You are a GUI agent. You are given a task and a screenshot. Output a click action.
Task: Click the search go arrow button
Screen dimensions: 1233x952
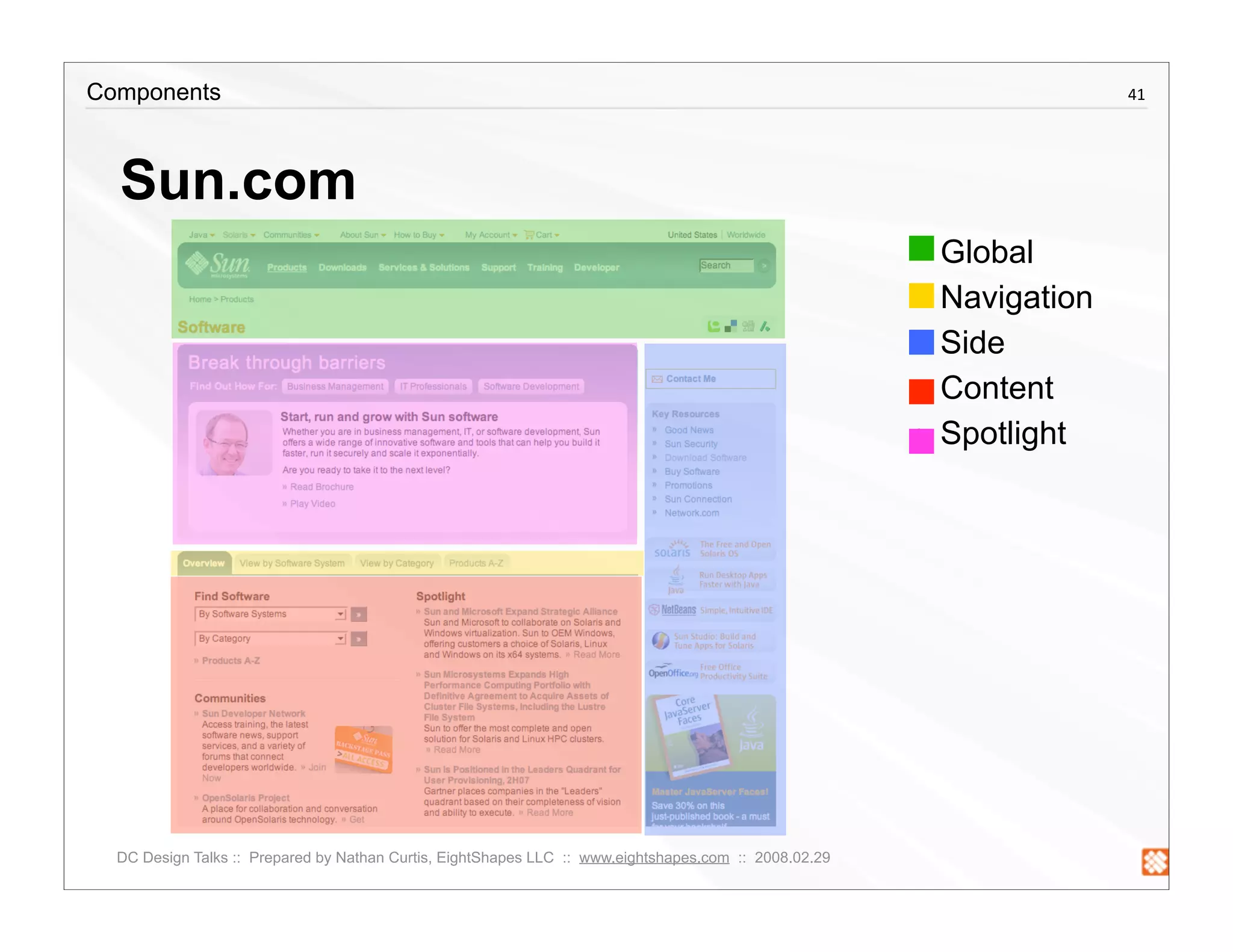764,265
